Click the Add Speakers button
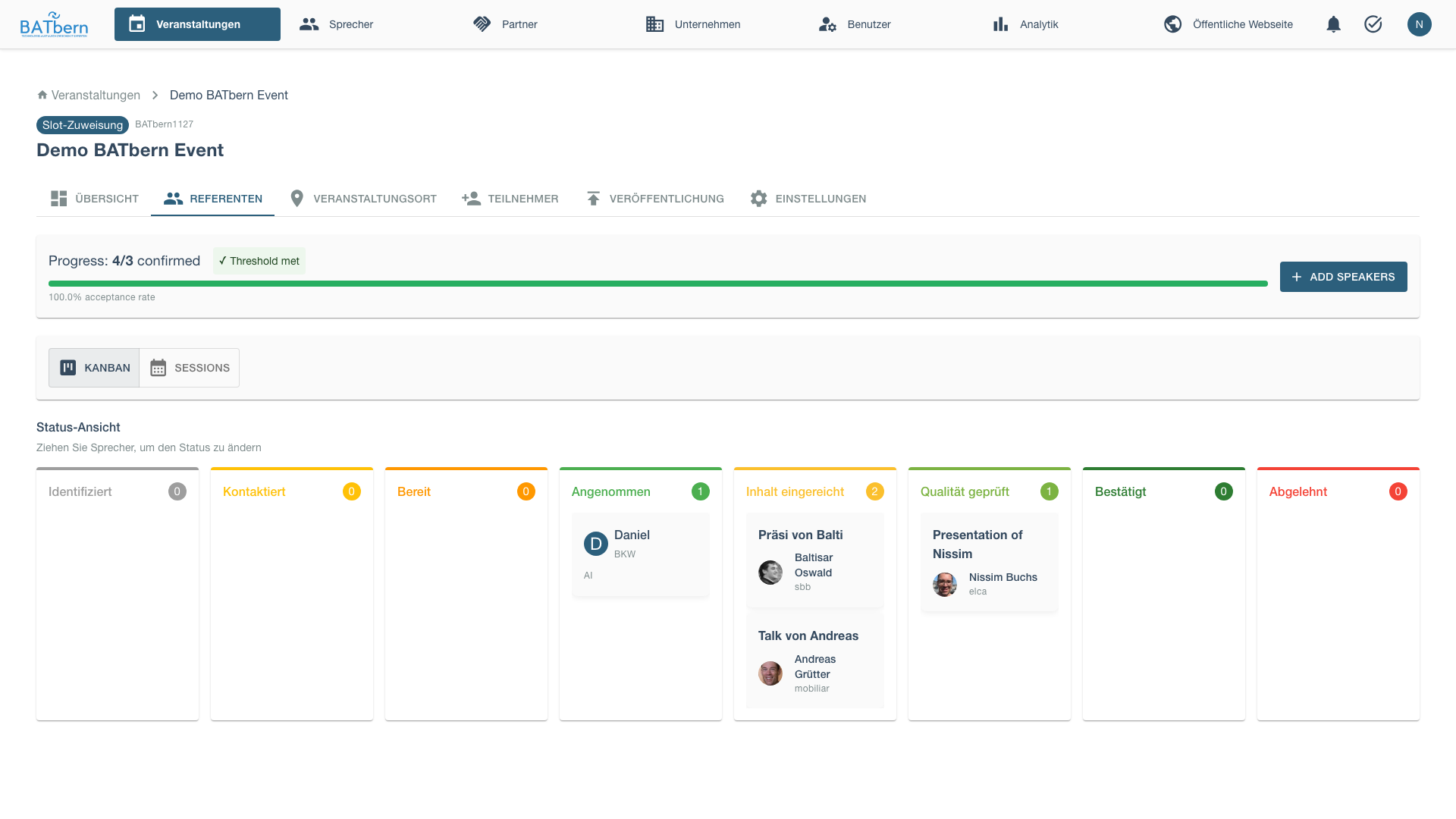This screenshot has width=1456, height=819. (x=1344, y=277)
